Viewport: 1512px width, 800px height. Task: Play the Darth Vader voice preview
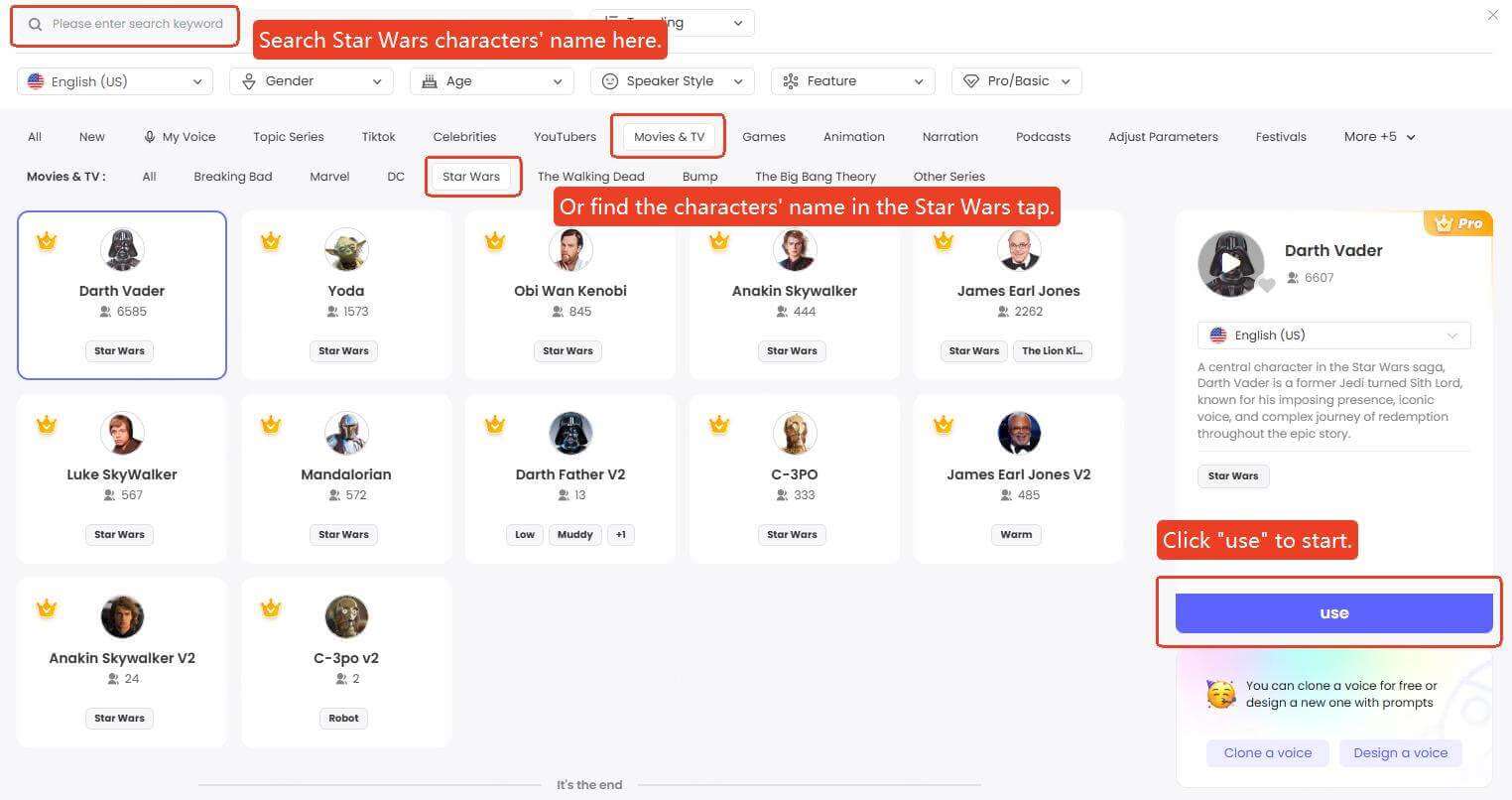[x=1230, y=263]
